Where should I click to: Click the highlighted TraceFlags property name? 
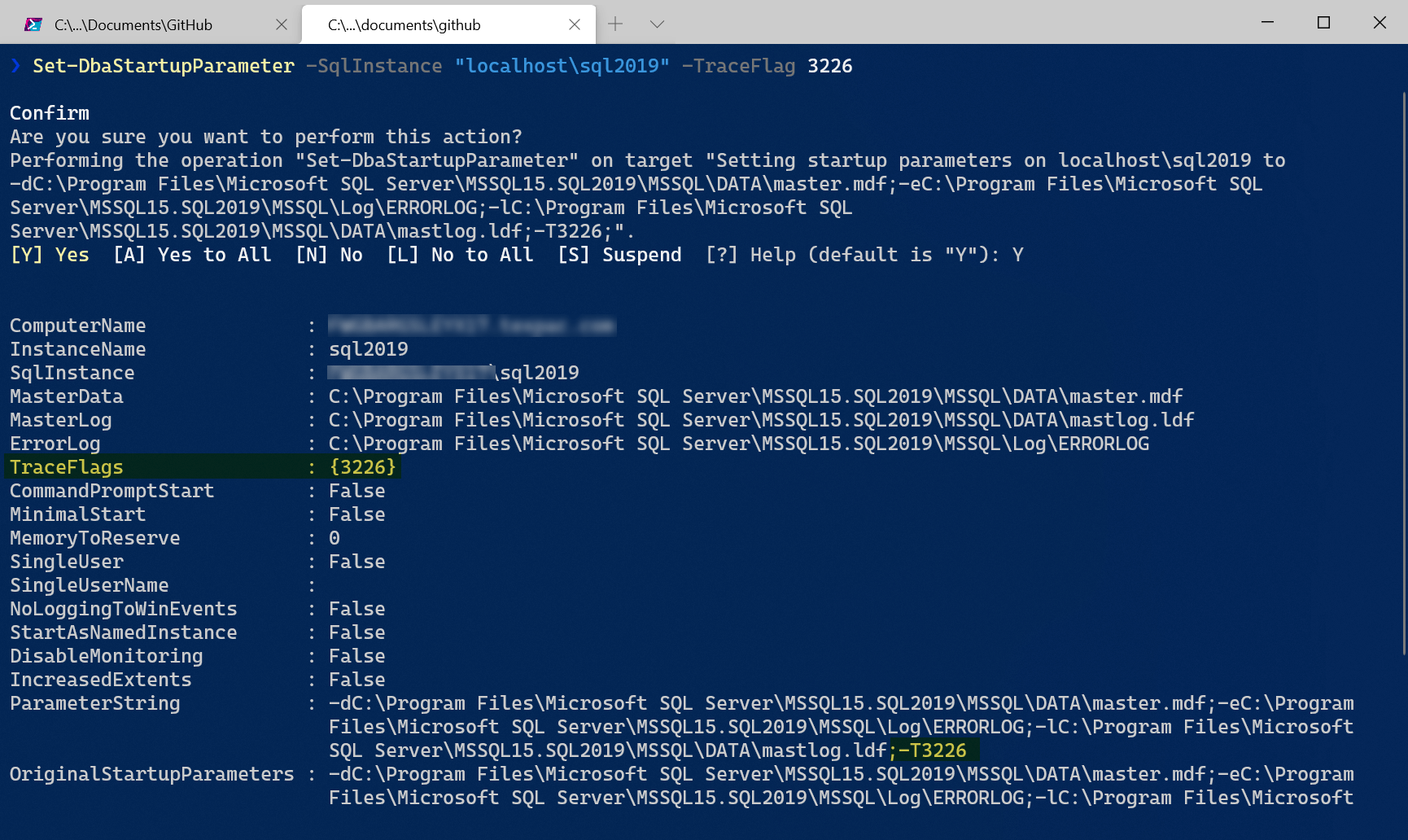(67, 467)
